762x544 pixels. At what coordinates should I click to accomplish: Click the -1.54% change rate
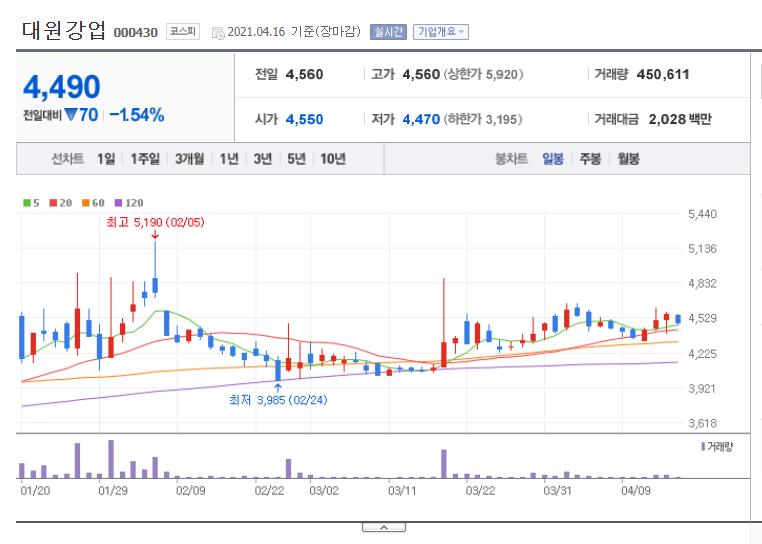[x=137, y=115]
